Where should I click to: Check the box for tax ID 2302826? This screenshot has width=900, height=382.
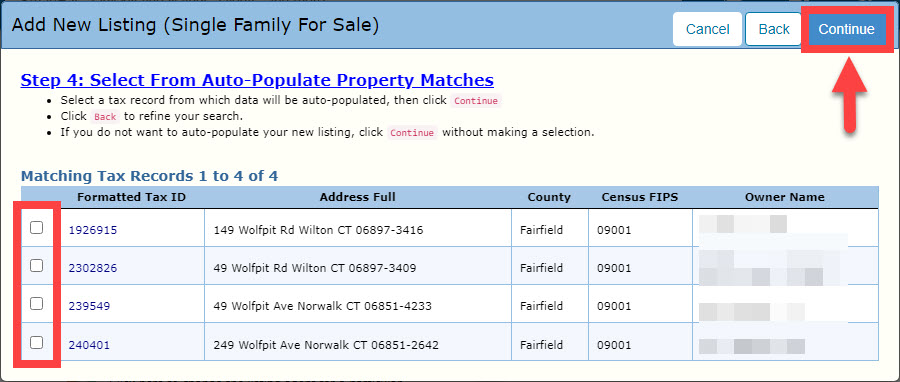point(36,266)
